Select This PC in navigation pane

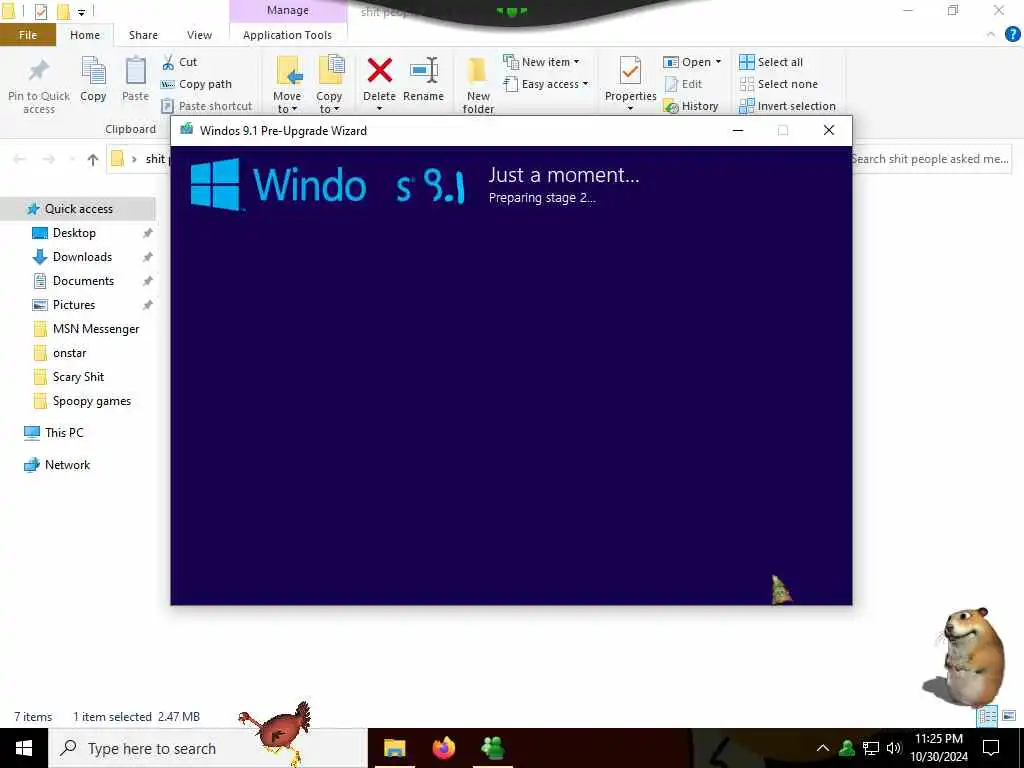(x=64, y=432)
